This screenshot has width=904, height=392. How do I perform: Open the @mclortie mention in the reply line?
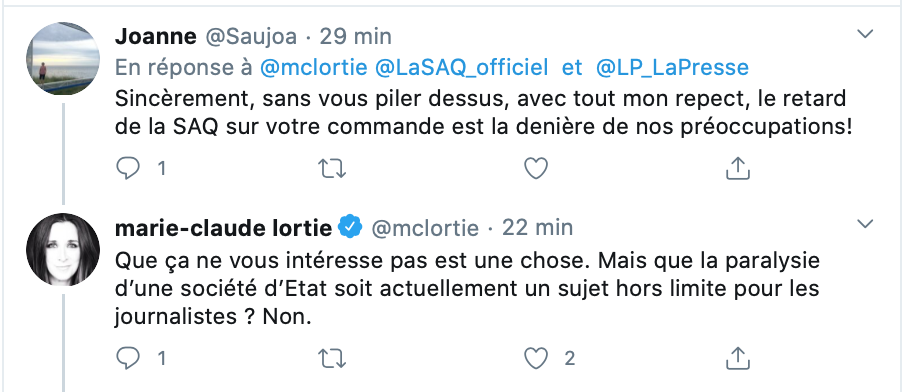pyautogui.click(x=314, y=68)
